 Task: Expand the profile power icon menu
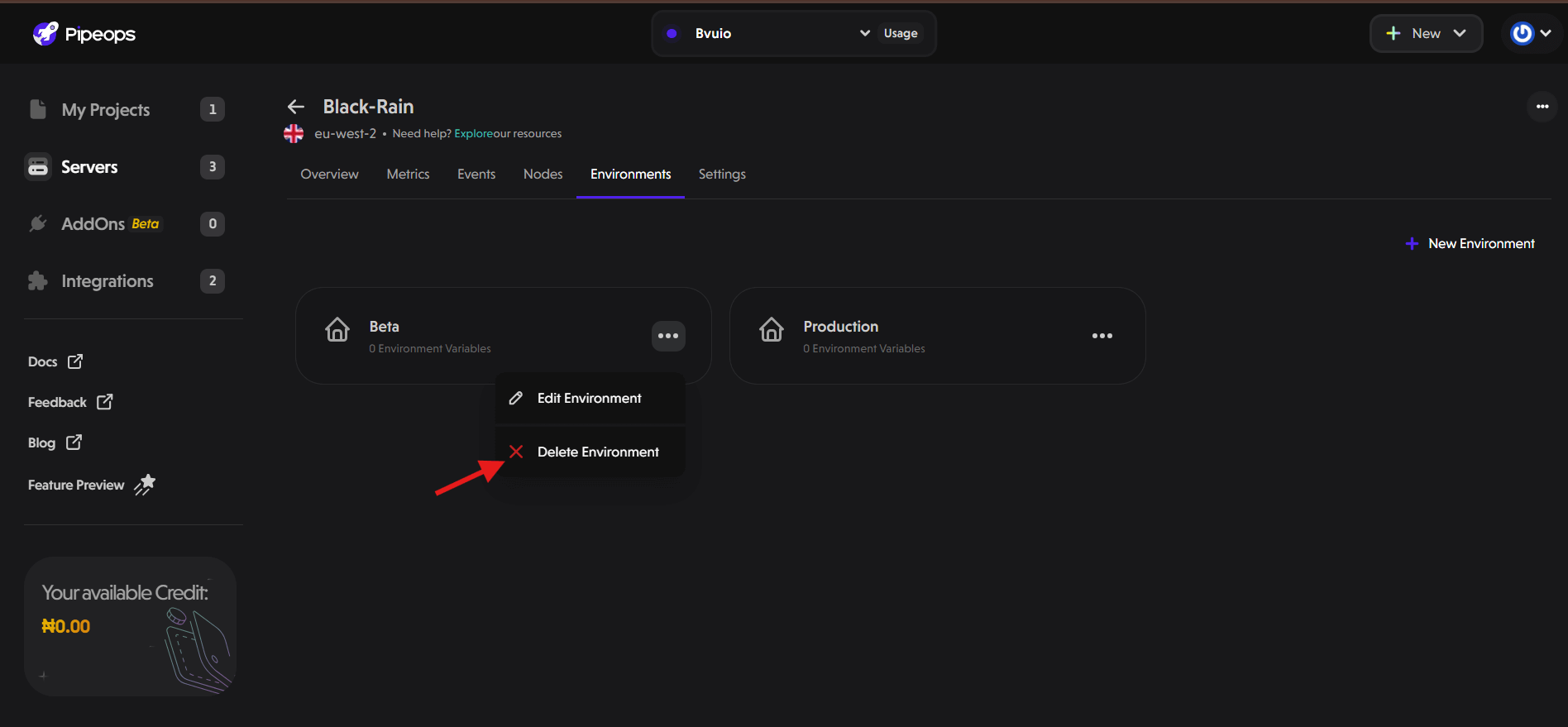tap(1531, 33)
